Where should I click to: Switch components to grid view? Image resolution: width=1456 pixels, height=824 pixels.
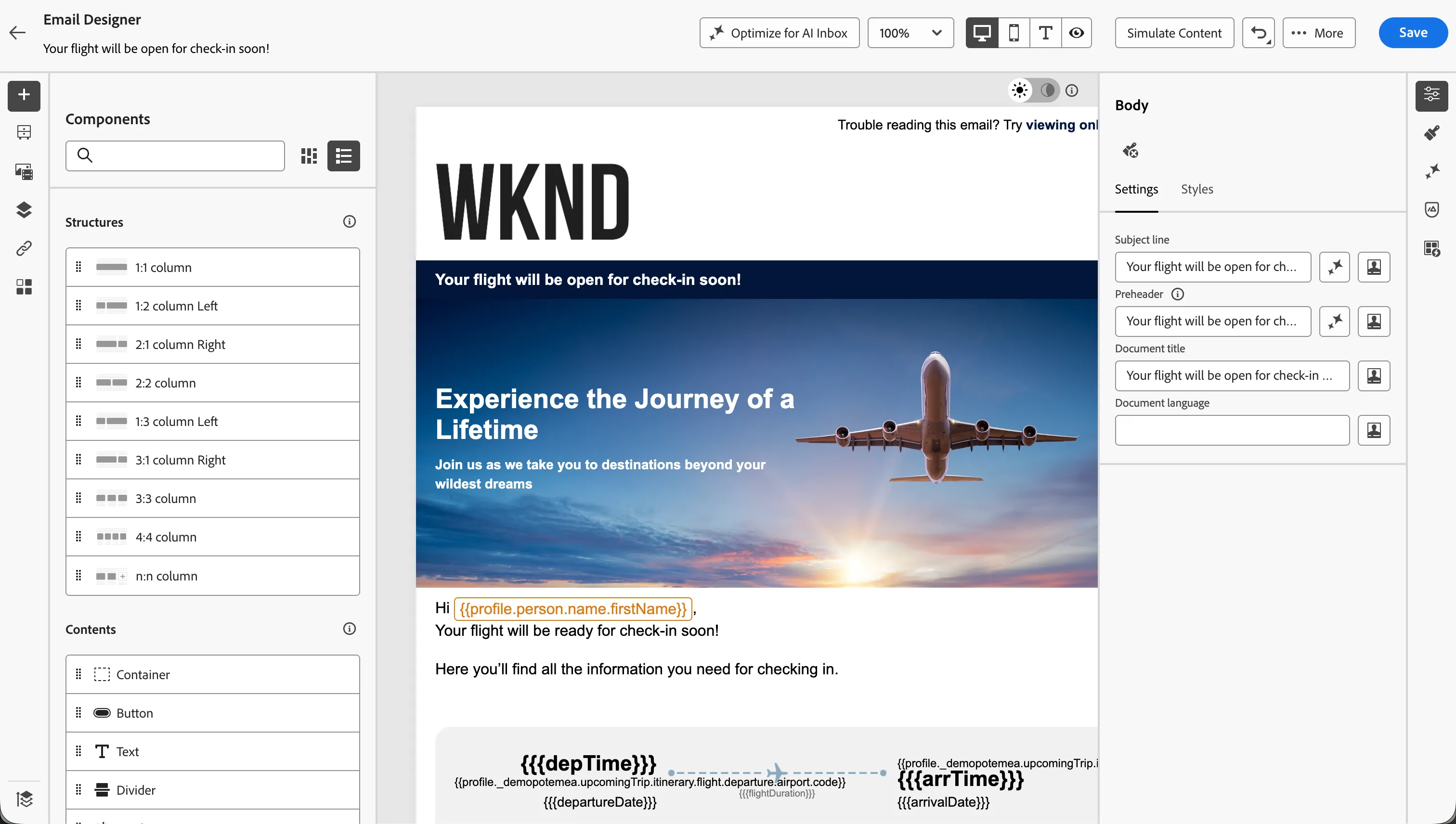click(x=309, y=155)
